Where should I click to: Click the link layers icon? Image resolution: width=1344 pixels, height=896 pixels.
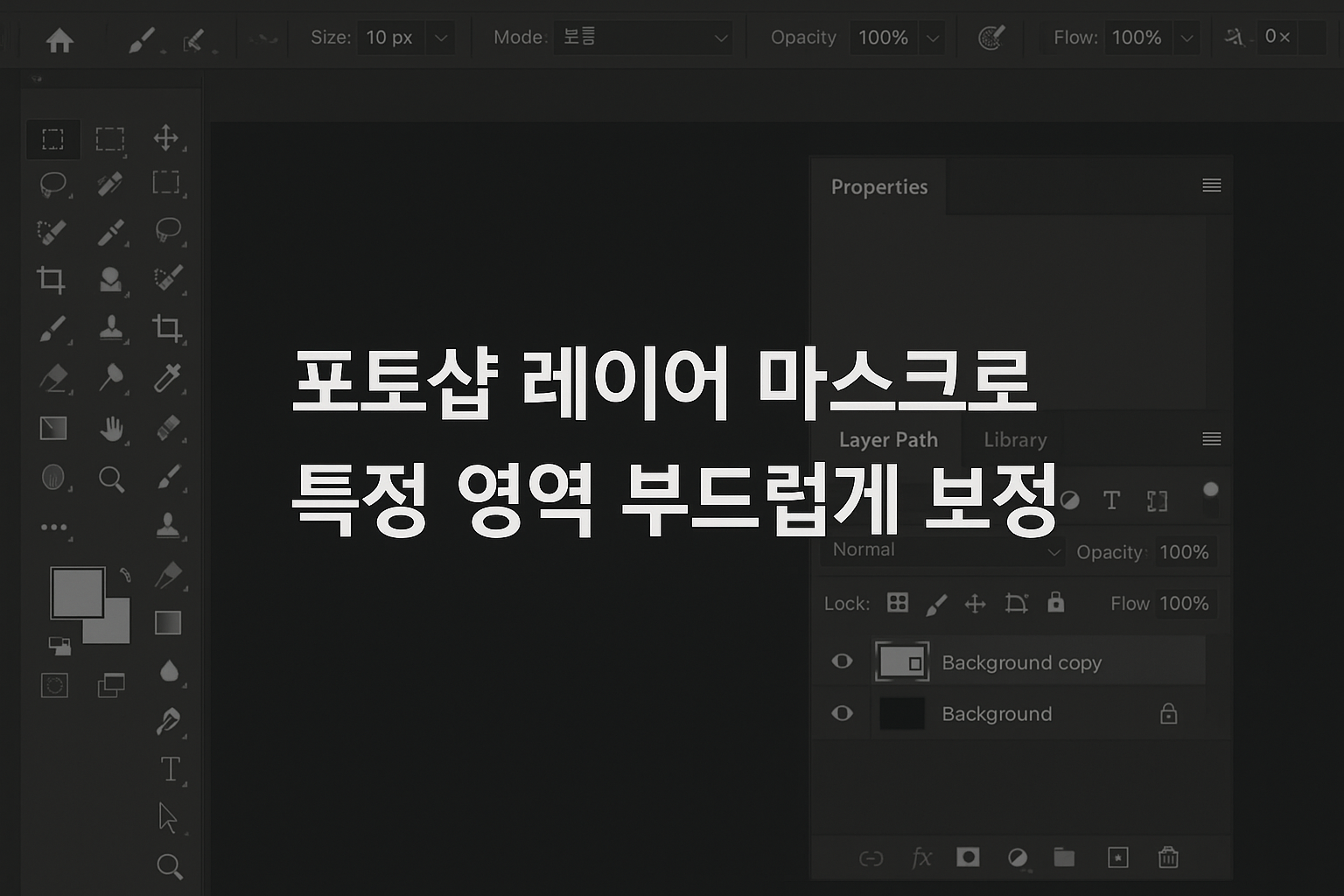coord(871,858)
